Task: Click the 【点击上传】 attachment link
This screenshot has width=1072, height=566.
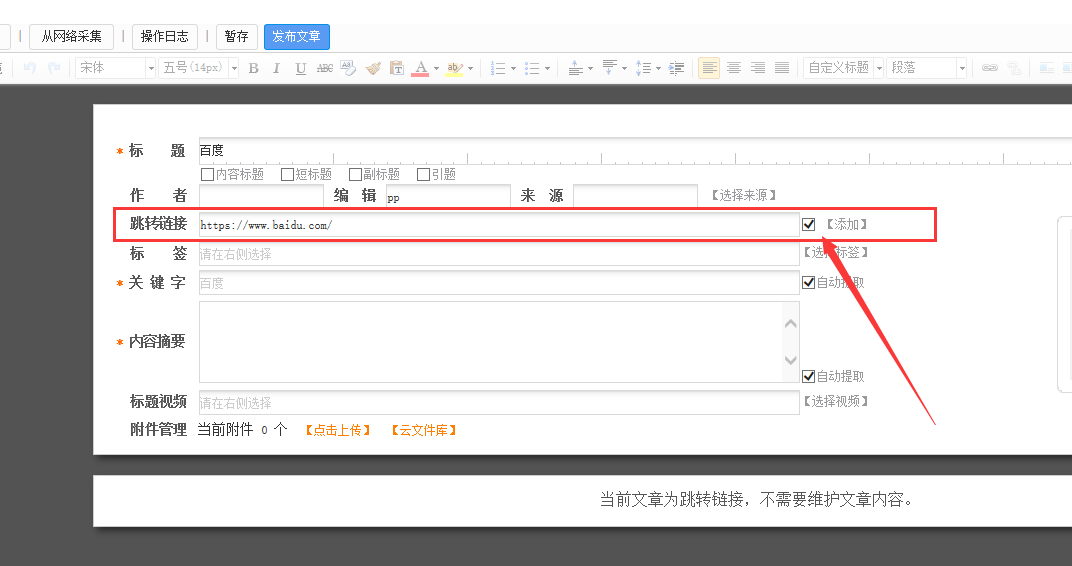Action: click(338, 430)
